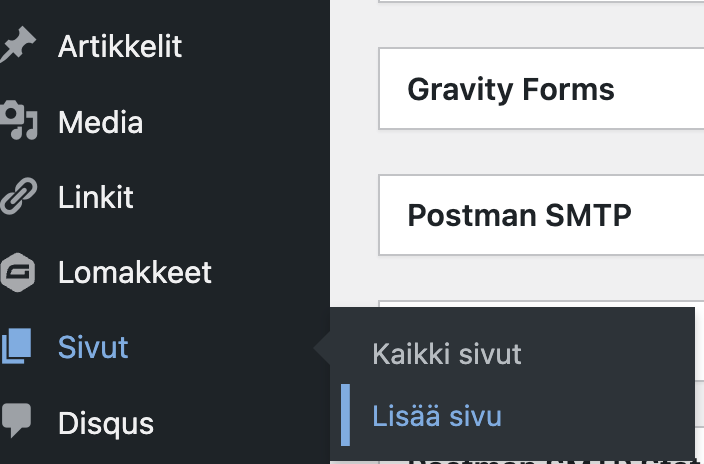Click the Media camera and note icon
This screenshot has height=464, width=704.
[x=17, y=122]
